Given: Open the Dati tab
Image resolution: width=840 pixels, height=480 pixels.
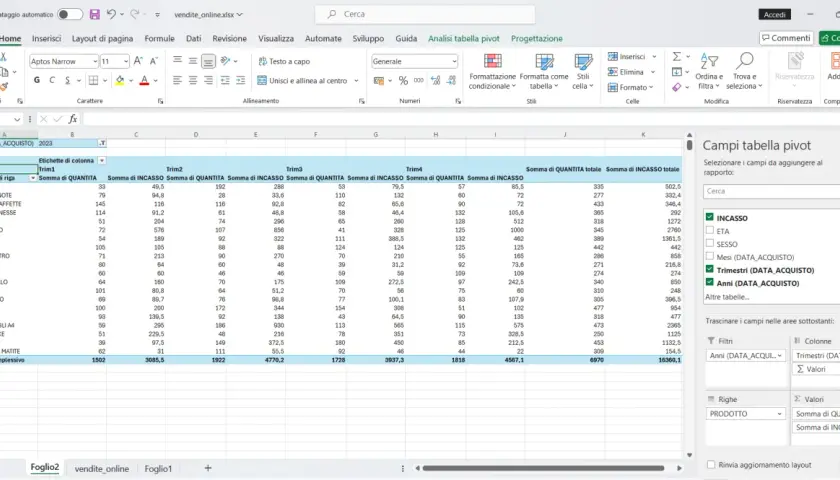Looking at the screenshot, I should click(193, 39).
